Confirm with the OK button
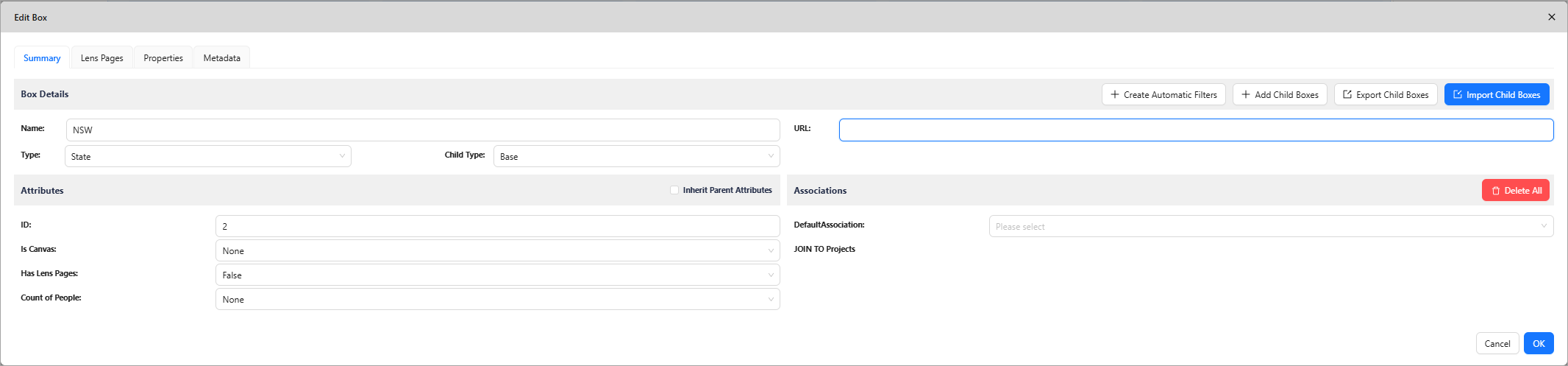1568x366 pixels. point(1539,343)
